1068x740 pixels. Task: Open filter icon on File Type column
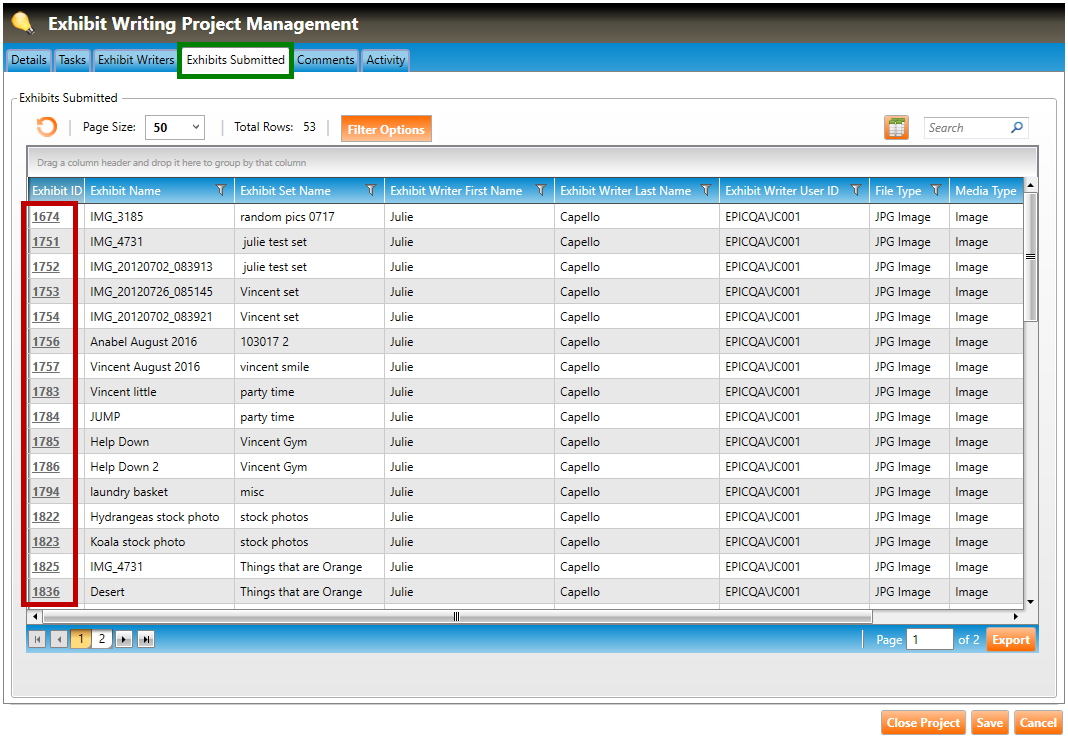936,190
